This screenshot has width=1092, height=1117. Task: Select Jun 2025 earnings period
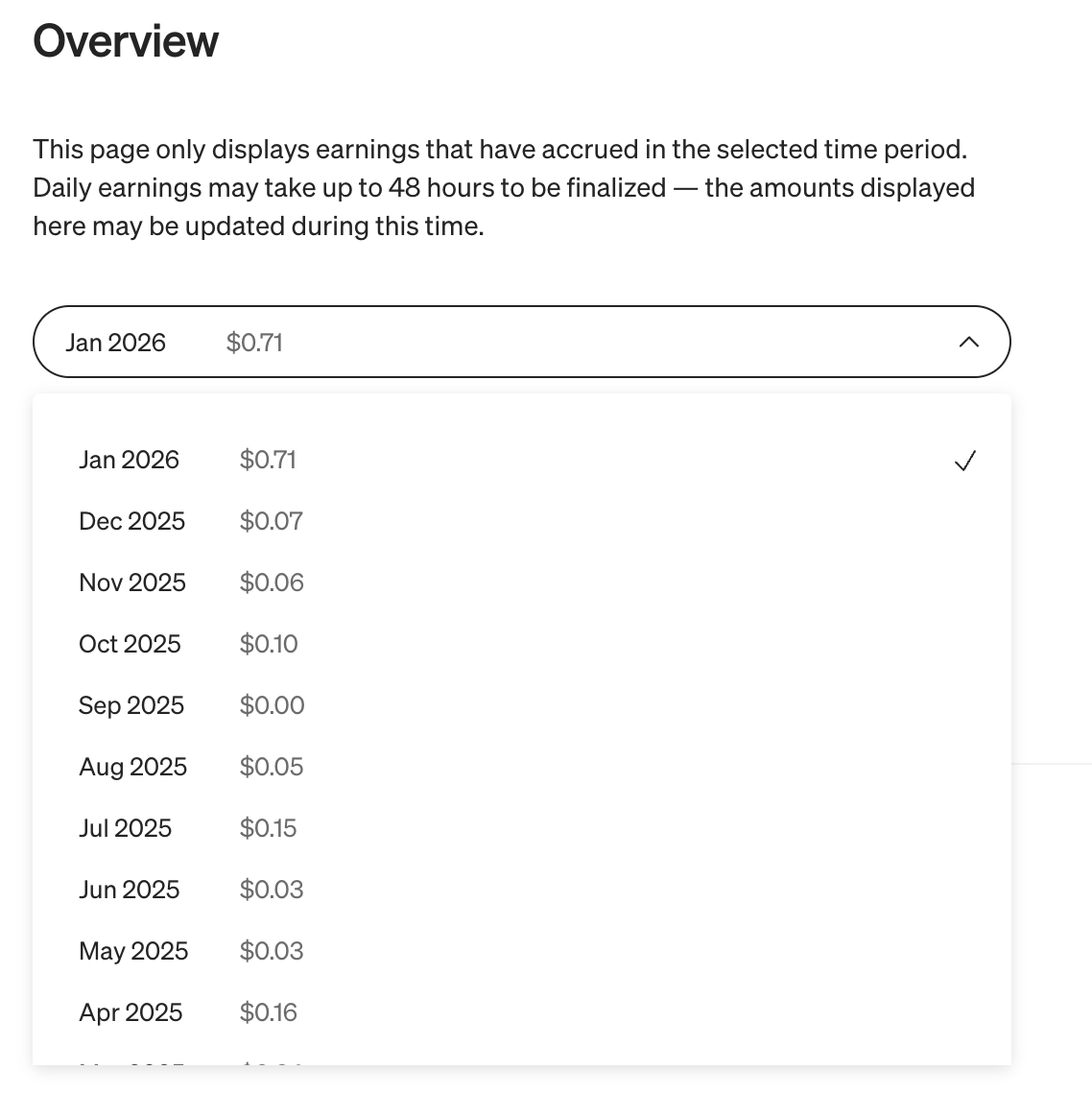click(x=129, y=890)
